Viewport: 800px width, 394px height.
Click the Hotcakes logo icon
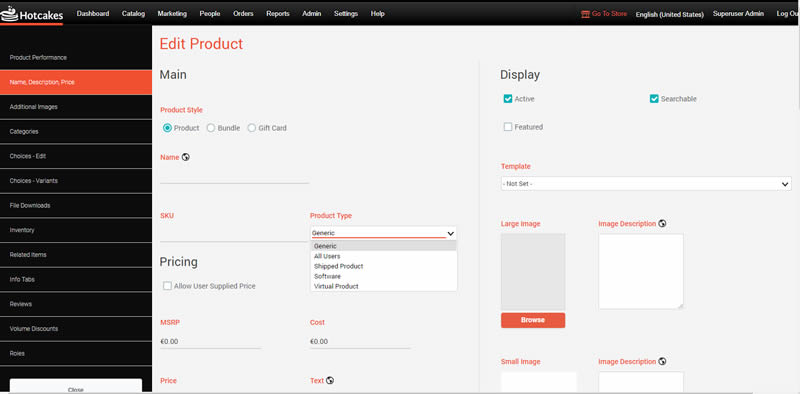[x=9, y=14]
